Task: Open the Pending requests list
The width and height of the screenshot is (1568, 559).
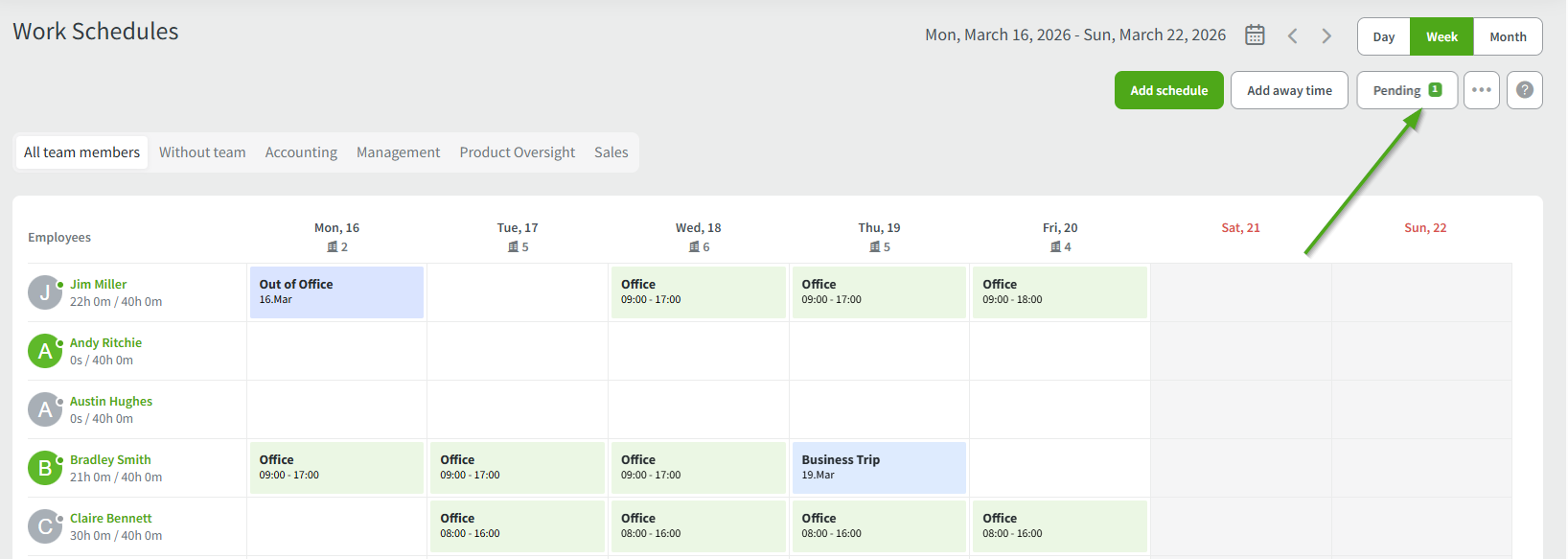Action: point(1406,90)
